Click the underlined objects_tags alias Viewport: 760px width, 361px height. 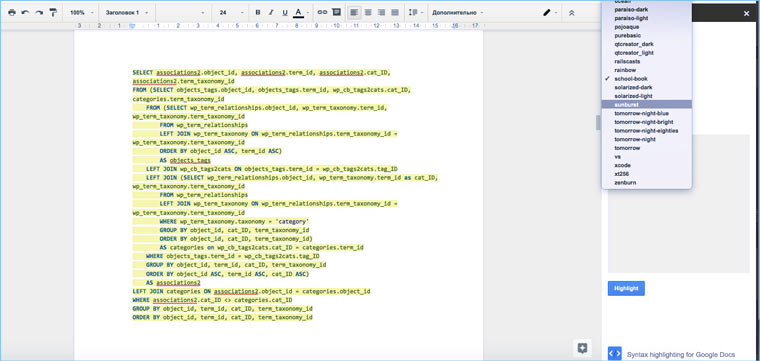[x=190, y=160]
